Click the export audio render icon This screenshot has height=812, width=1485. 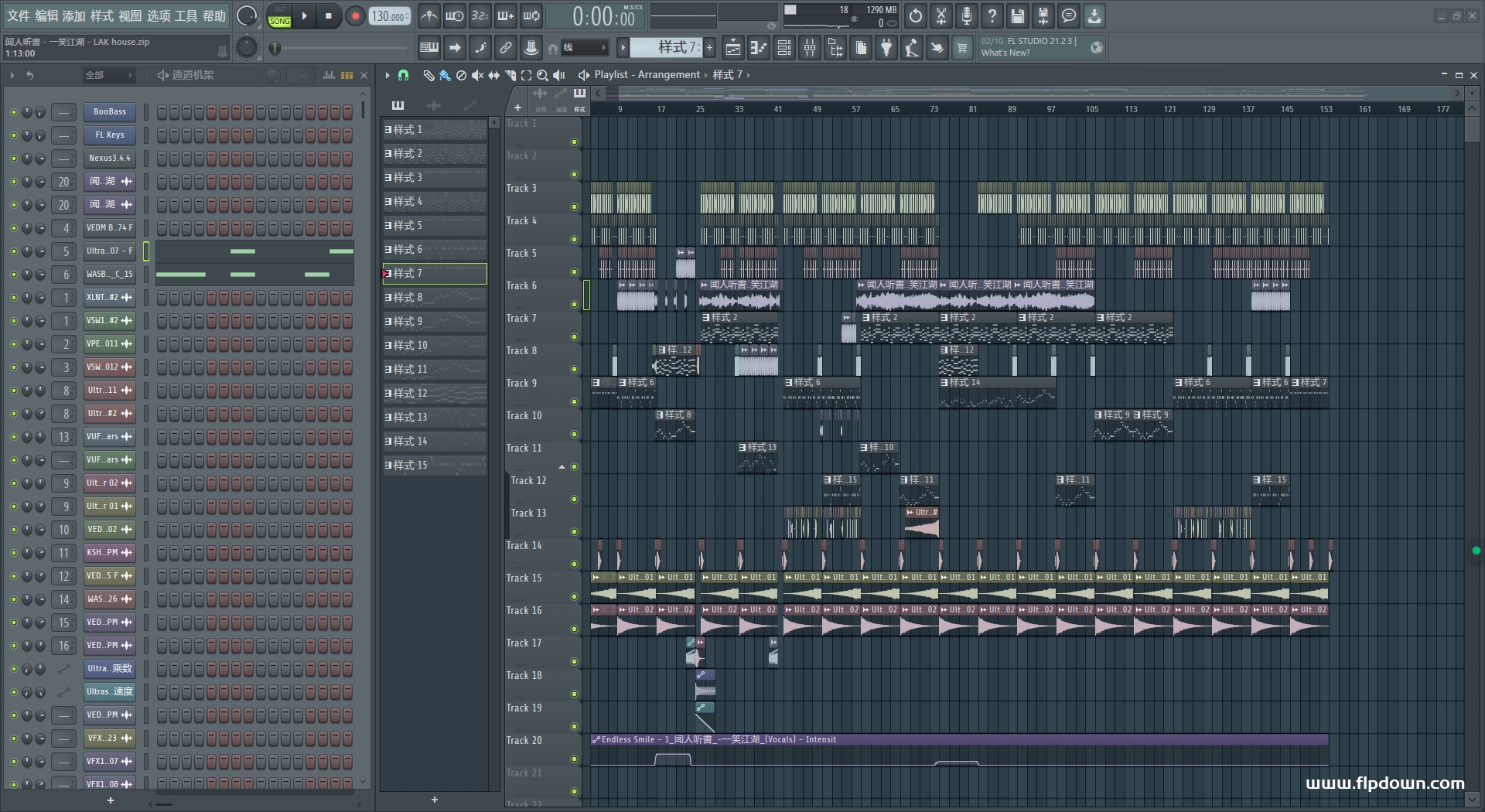1043,15
